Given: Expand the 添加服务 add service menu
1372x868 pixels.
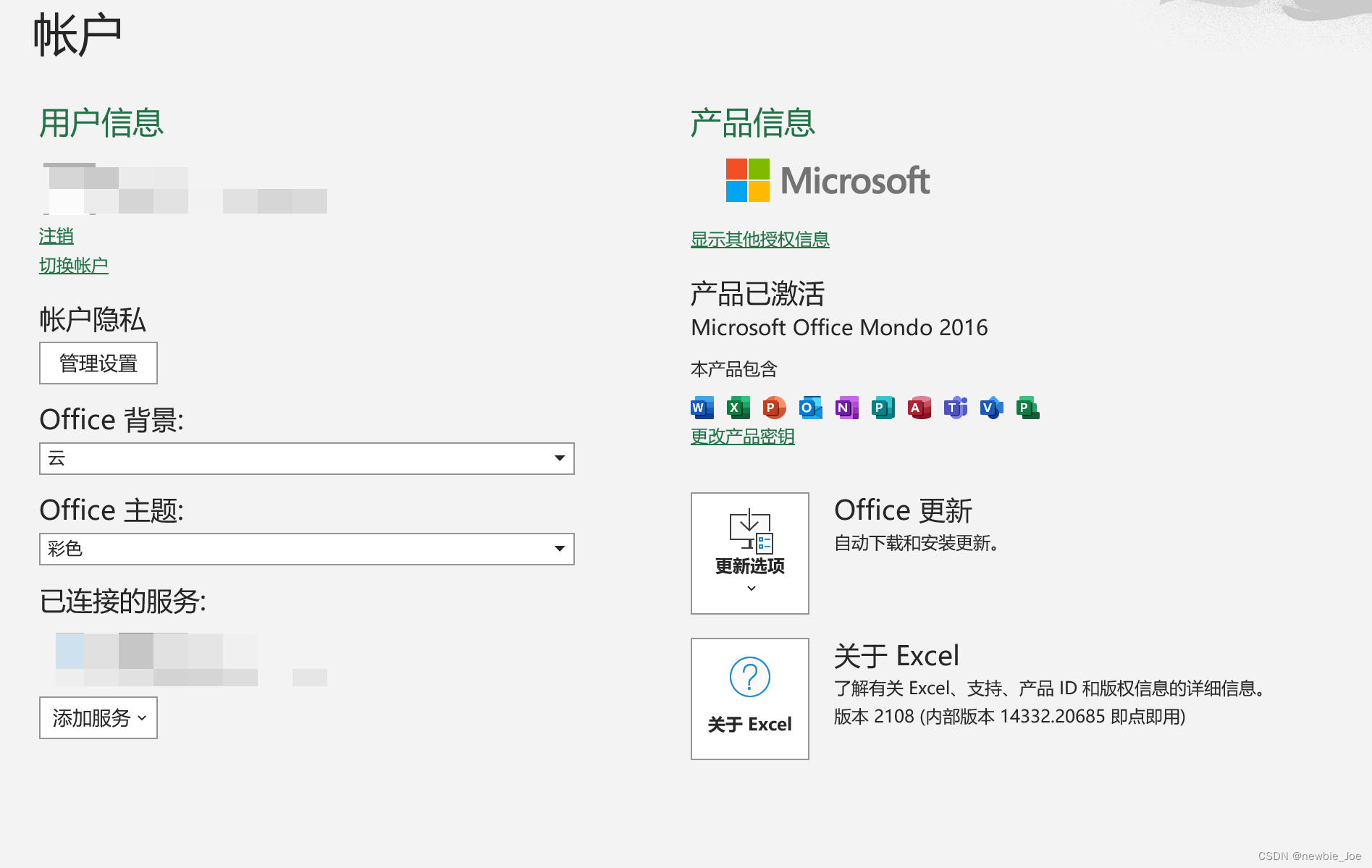Looking at the screenshot, I should point(98,717).
